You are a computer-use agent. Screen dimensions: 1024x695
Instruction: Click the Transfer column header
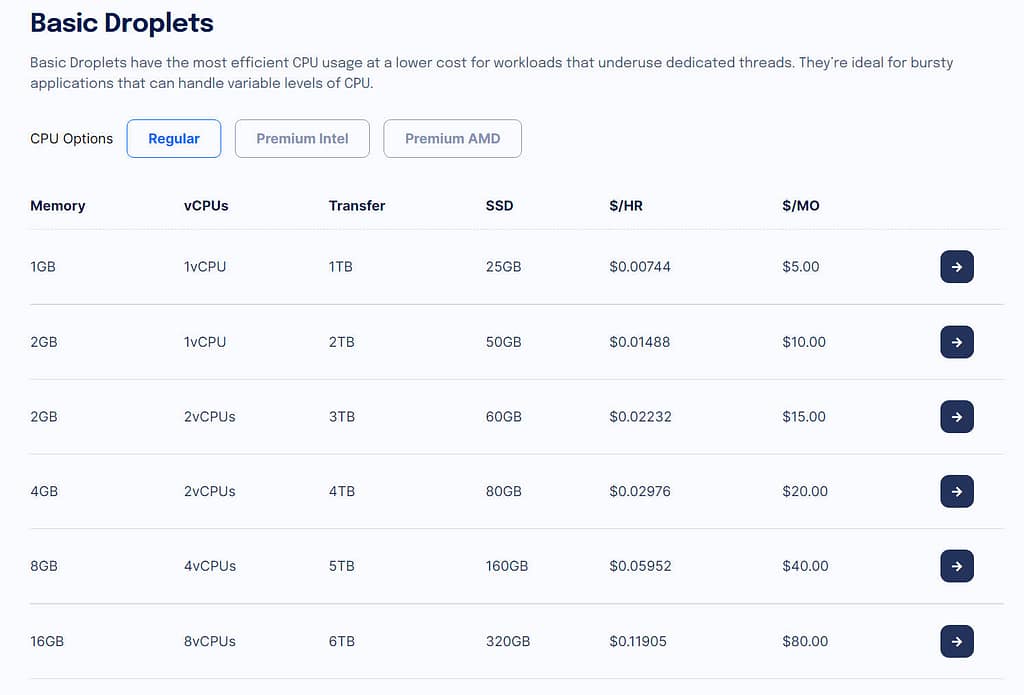[357, 206]
